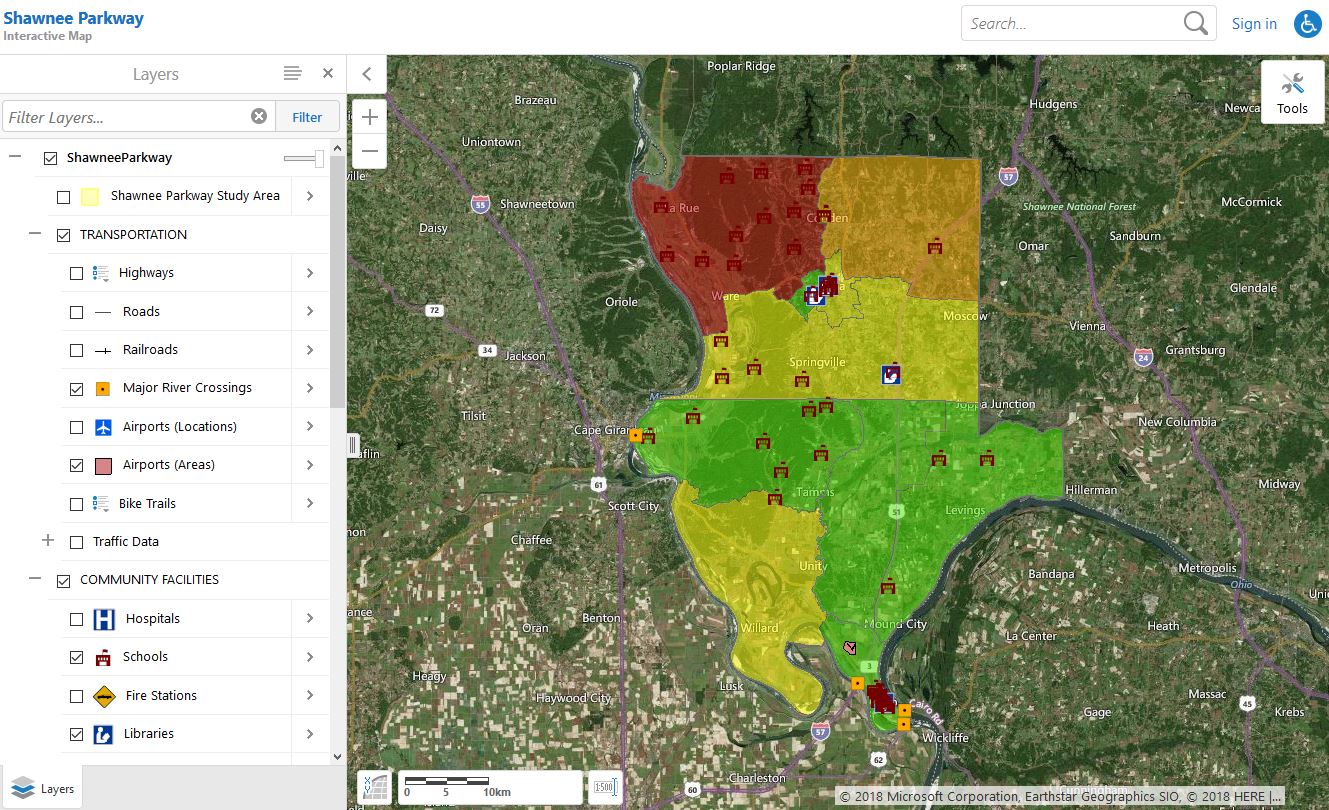Turn on the Highways layer
Viewport: 1329px width, 810px height.
coord(77,273)
